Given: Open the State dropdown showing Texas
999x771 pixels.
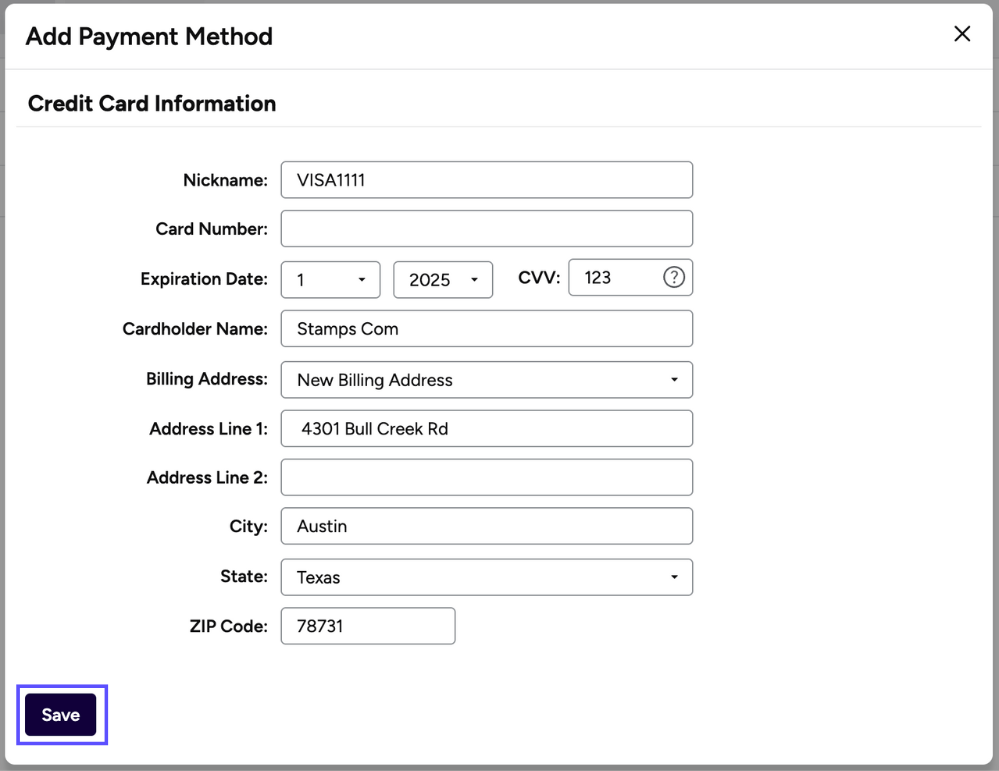Looking at the screenshot, I should pos(486,577).
